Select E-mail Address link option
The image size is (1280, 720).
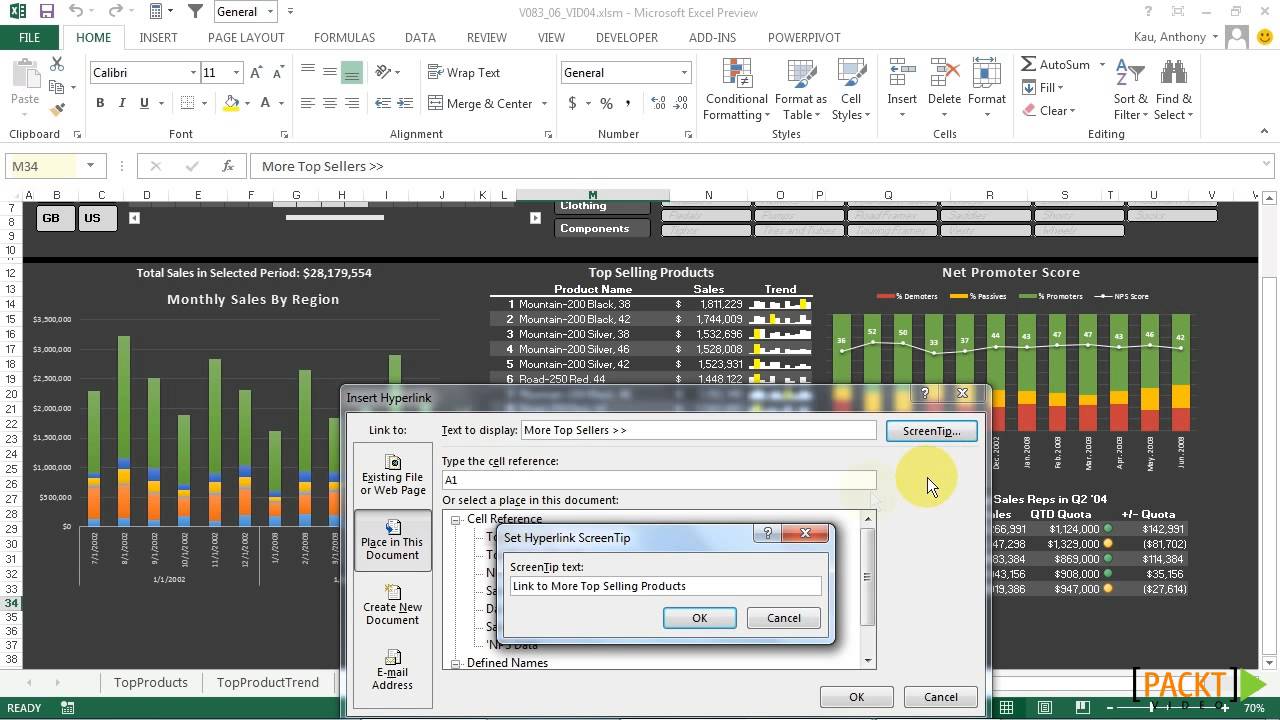pyautogui.click(x=393, y=669)
